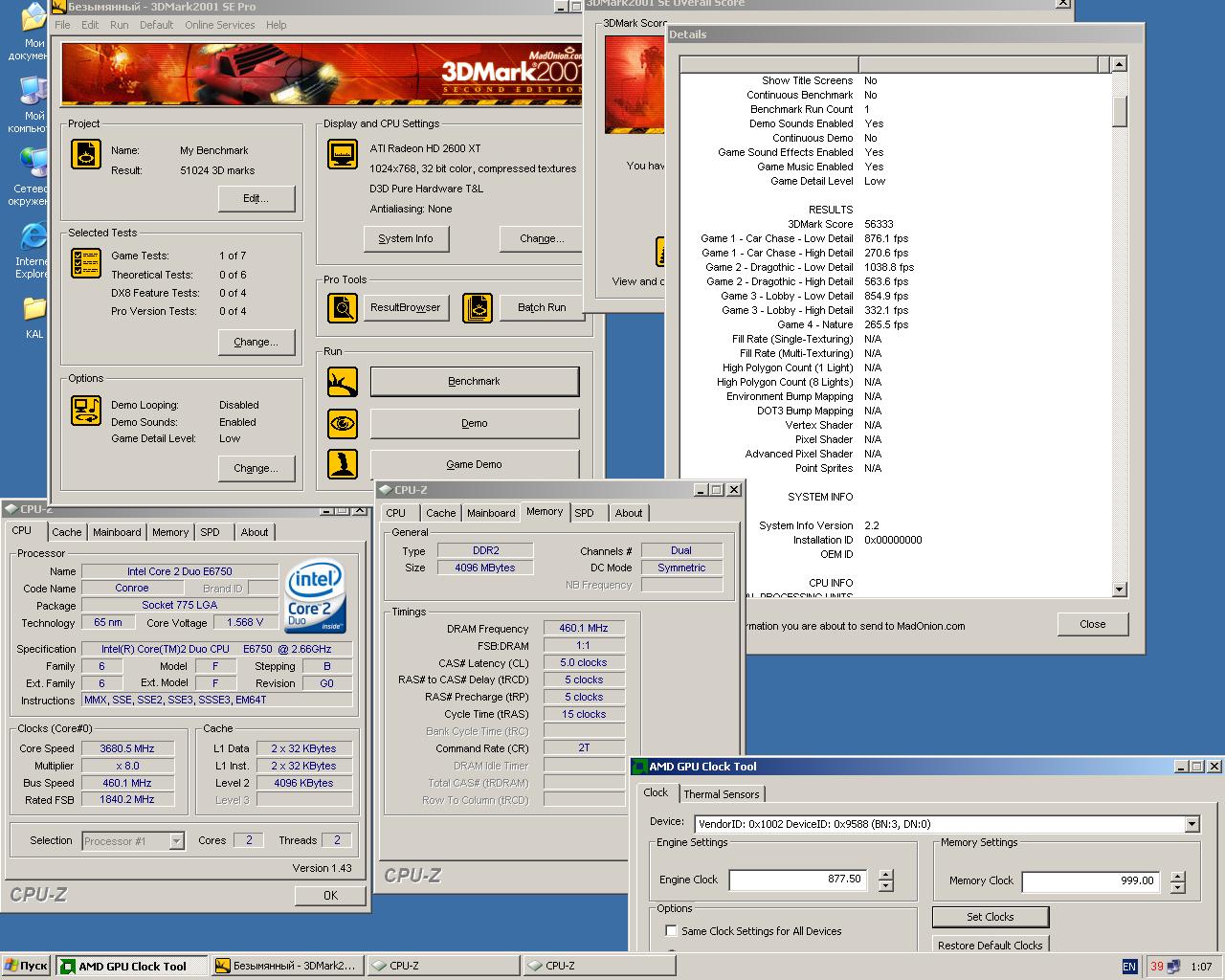Open the Start (Пуск) button
The width and height of the screenshot is (1225, 980).
pyautogui.click(x=26, y=967)
